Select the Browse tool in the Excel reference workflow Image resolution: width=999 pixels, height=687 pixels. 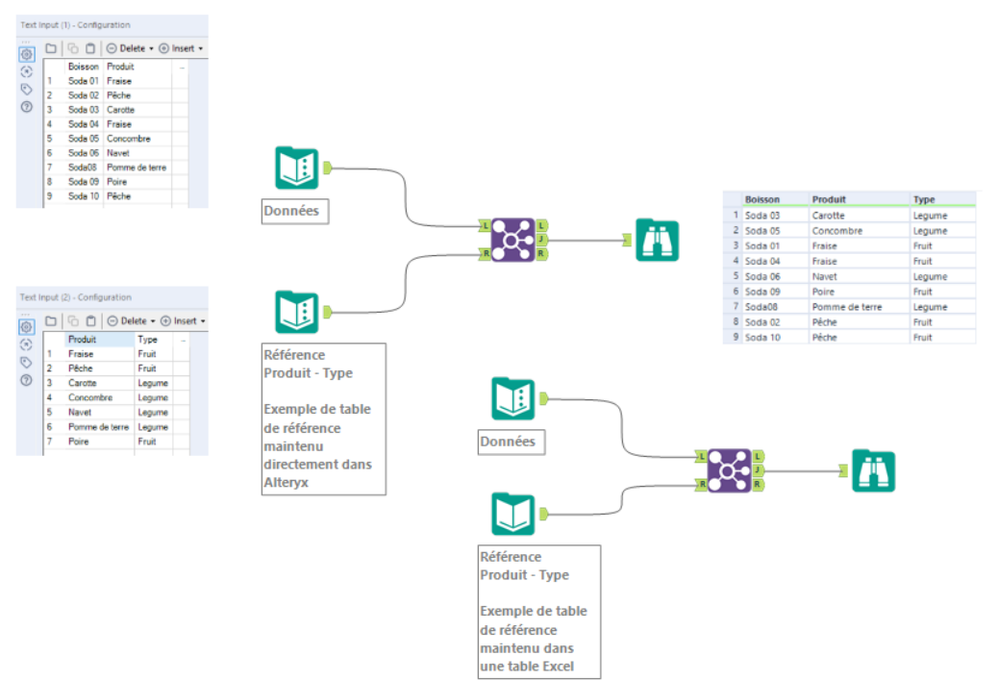point(874,471)
